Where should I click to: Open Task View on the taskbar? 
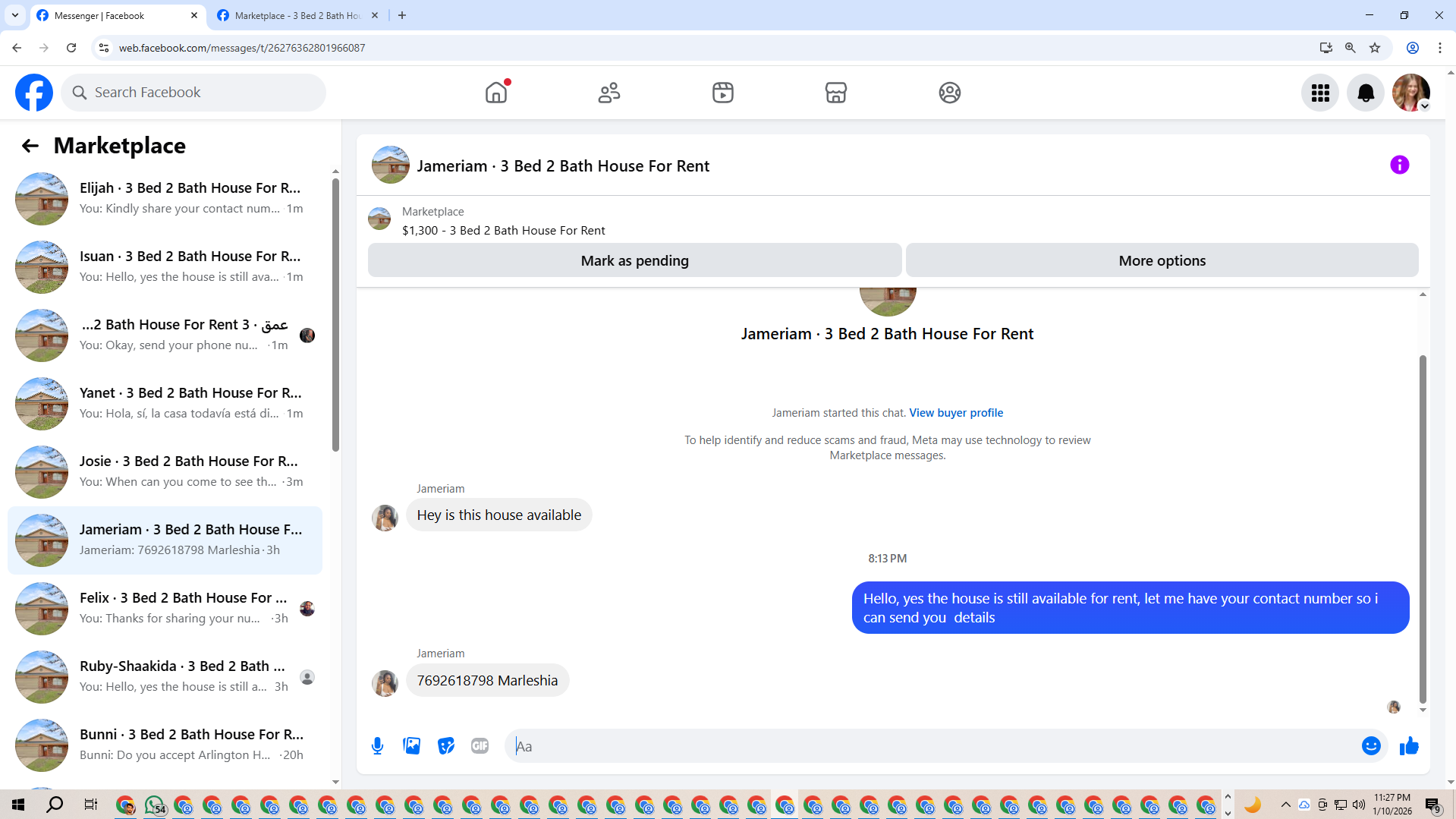[90, 805]
